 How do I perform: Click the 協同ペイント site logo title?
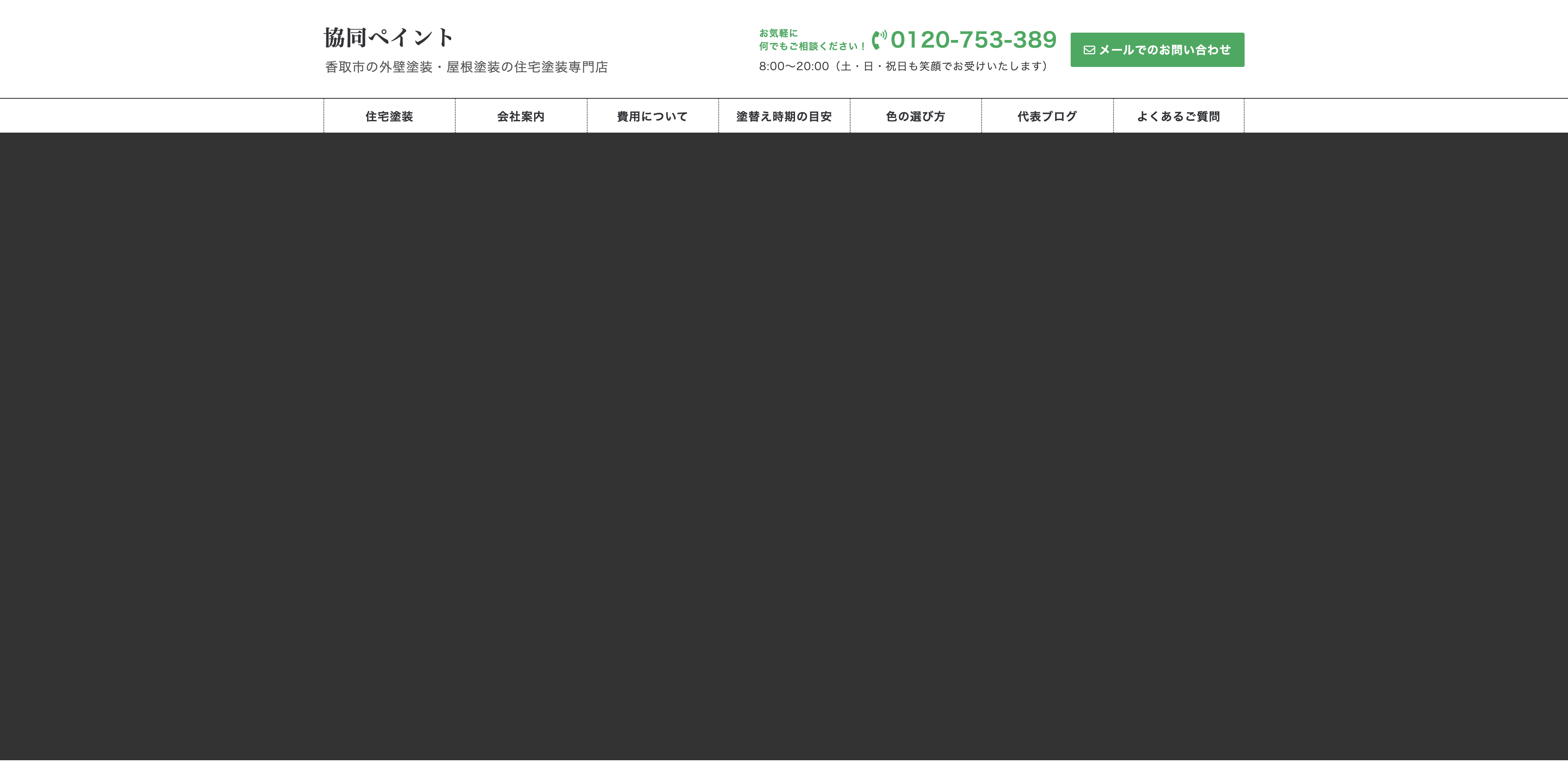pos(388,38)
